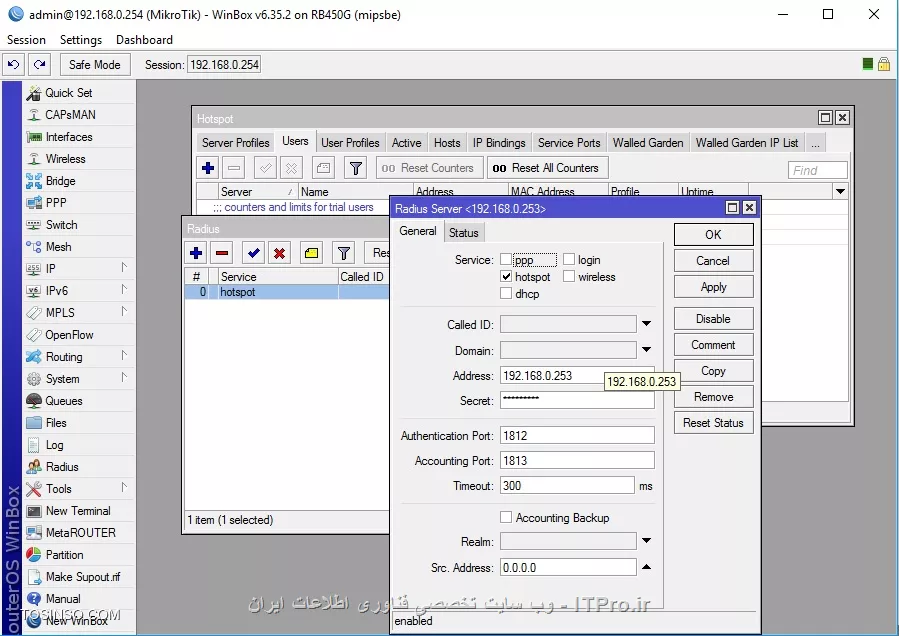
Task: Toggle the wireless service checkbox
Action: pyautogui.click(x=569, y=276)
